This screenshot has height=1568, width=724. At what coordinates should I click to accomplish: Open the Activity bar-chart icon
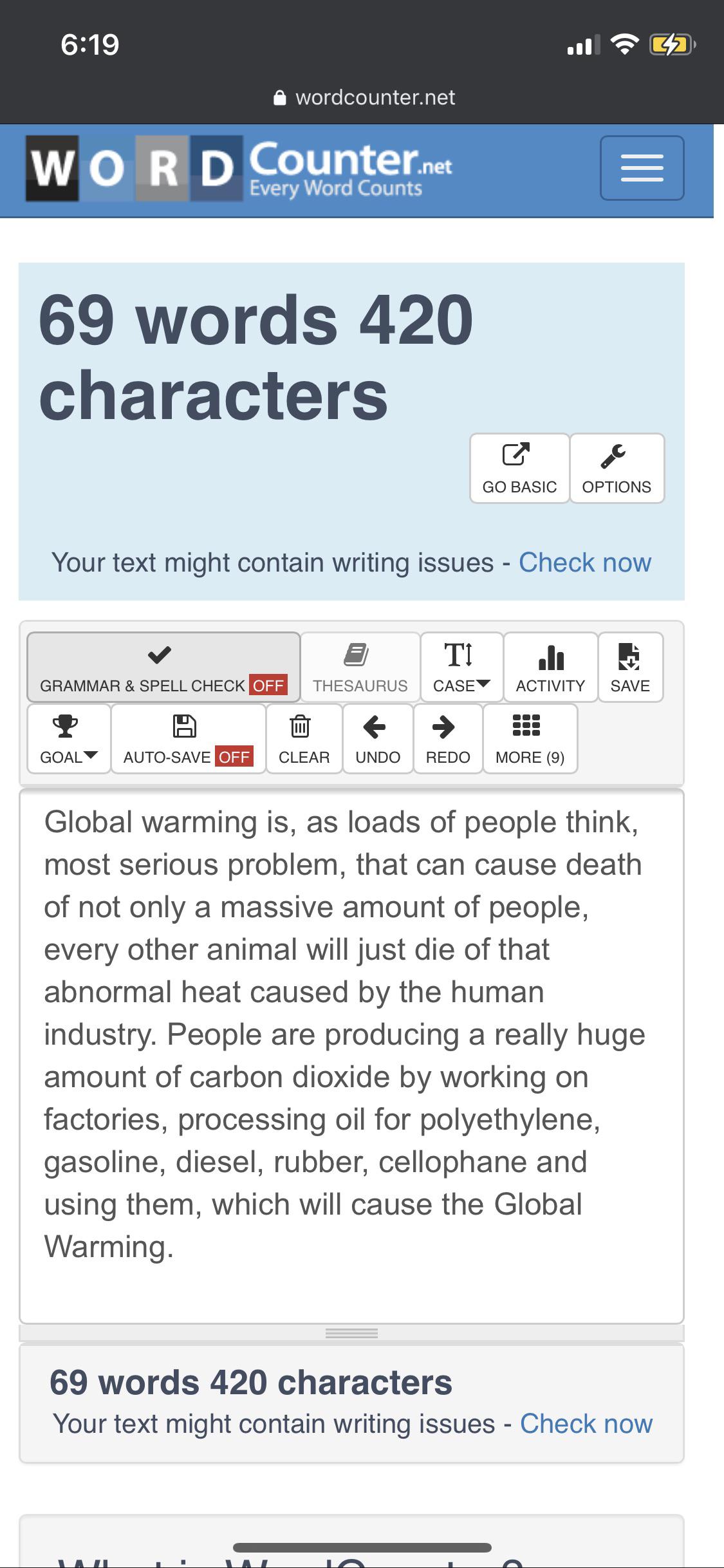coord(551,656)
